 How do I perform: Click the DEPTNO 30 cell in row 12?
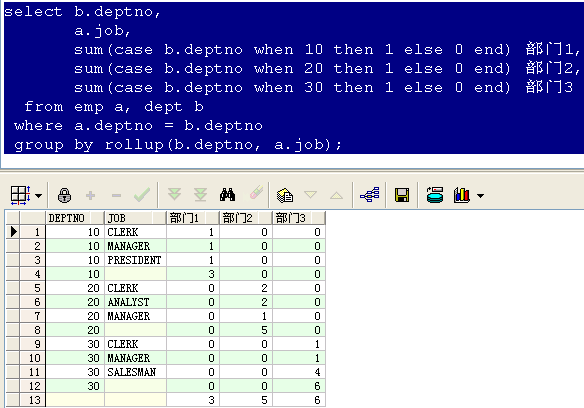point(75,386)
